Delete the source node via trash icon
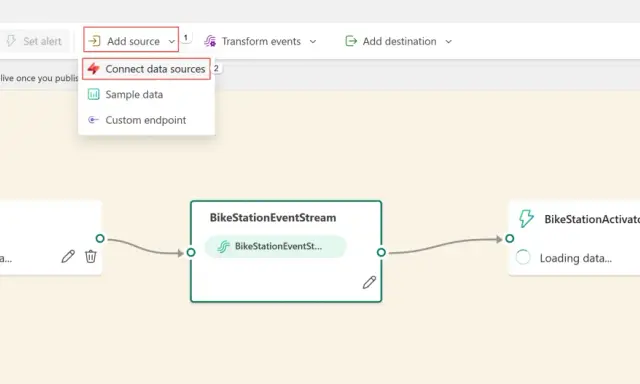640x384 pixels. coord(91,256)
